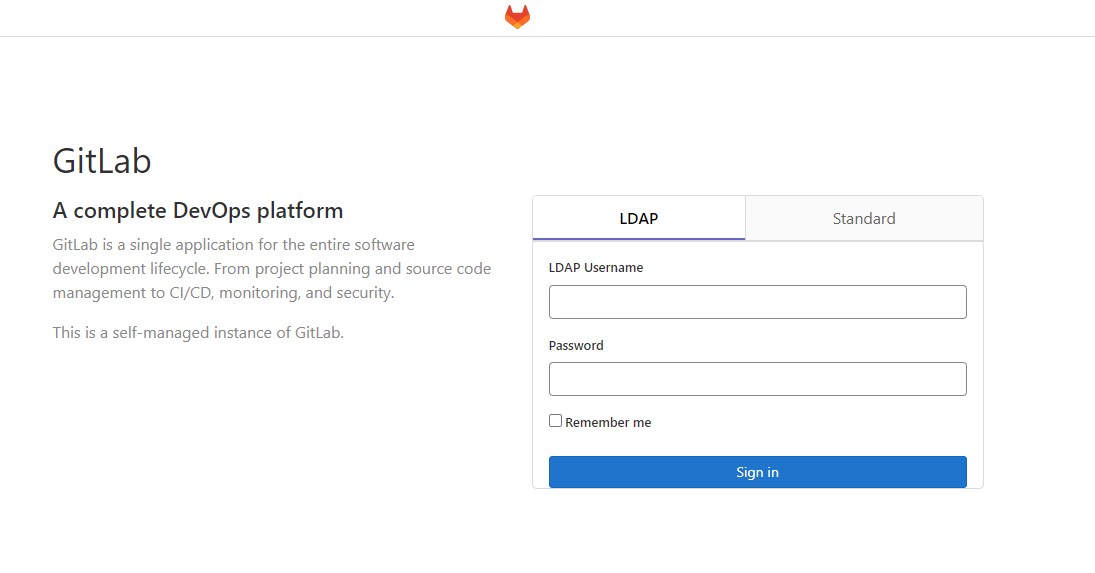
Task: Click the "Remember me" label text
Action: [608, 423]
